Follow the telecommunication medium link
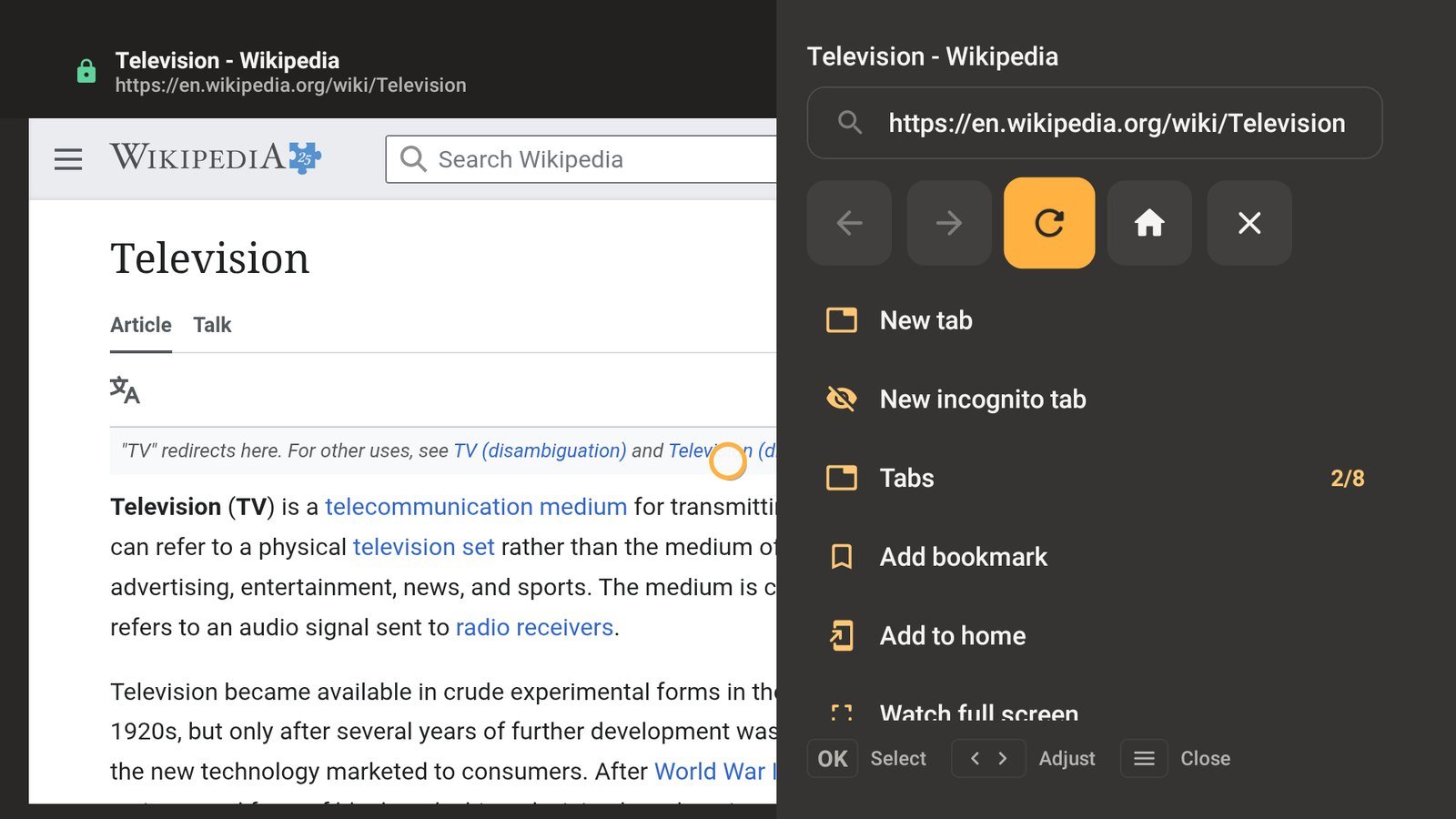 click(x=476, y=507)
